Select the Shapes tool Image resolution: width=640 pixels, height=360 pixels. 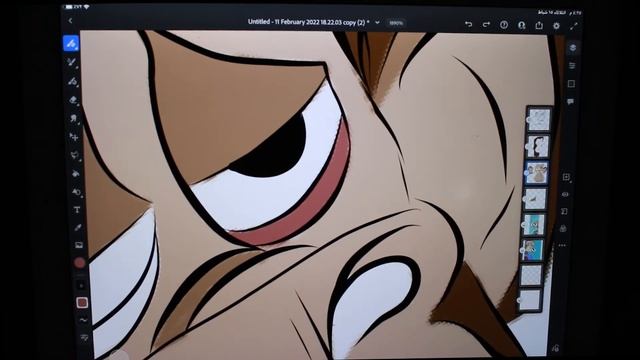(x=77, y=192)
